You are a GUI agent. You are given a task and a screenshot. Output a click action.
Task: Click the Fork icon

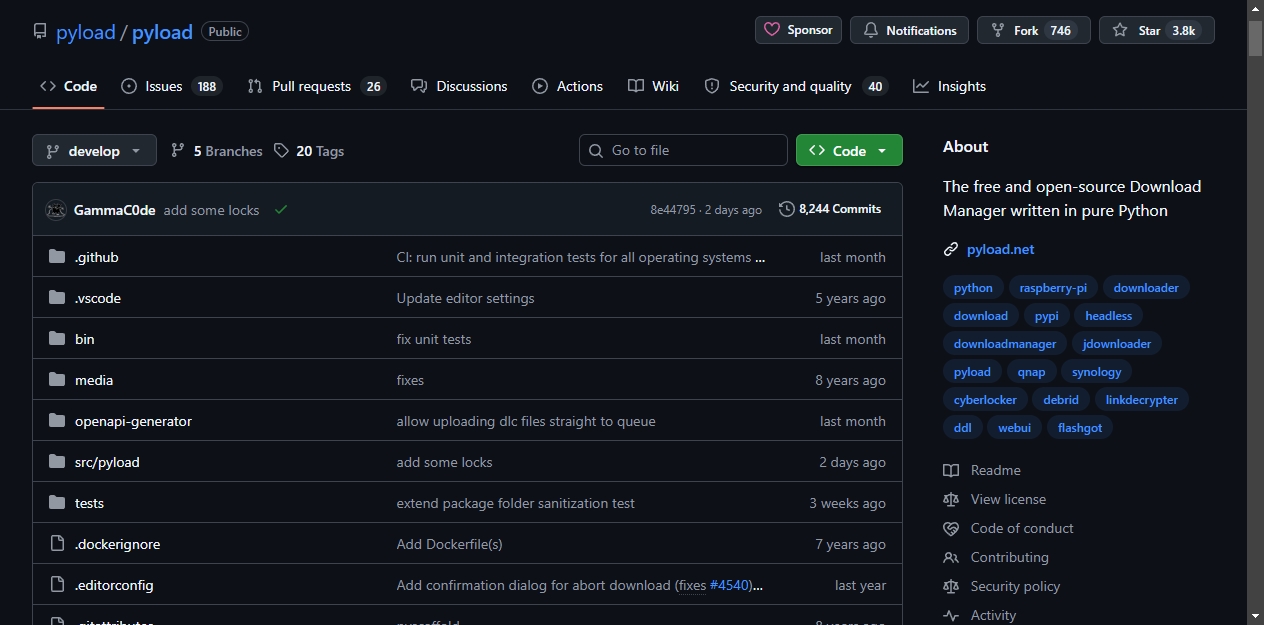pyautogui.click(x=997, y=30)
